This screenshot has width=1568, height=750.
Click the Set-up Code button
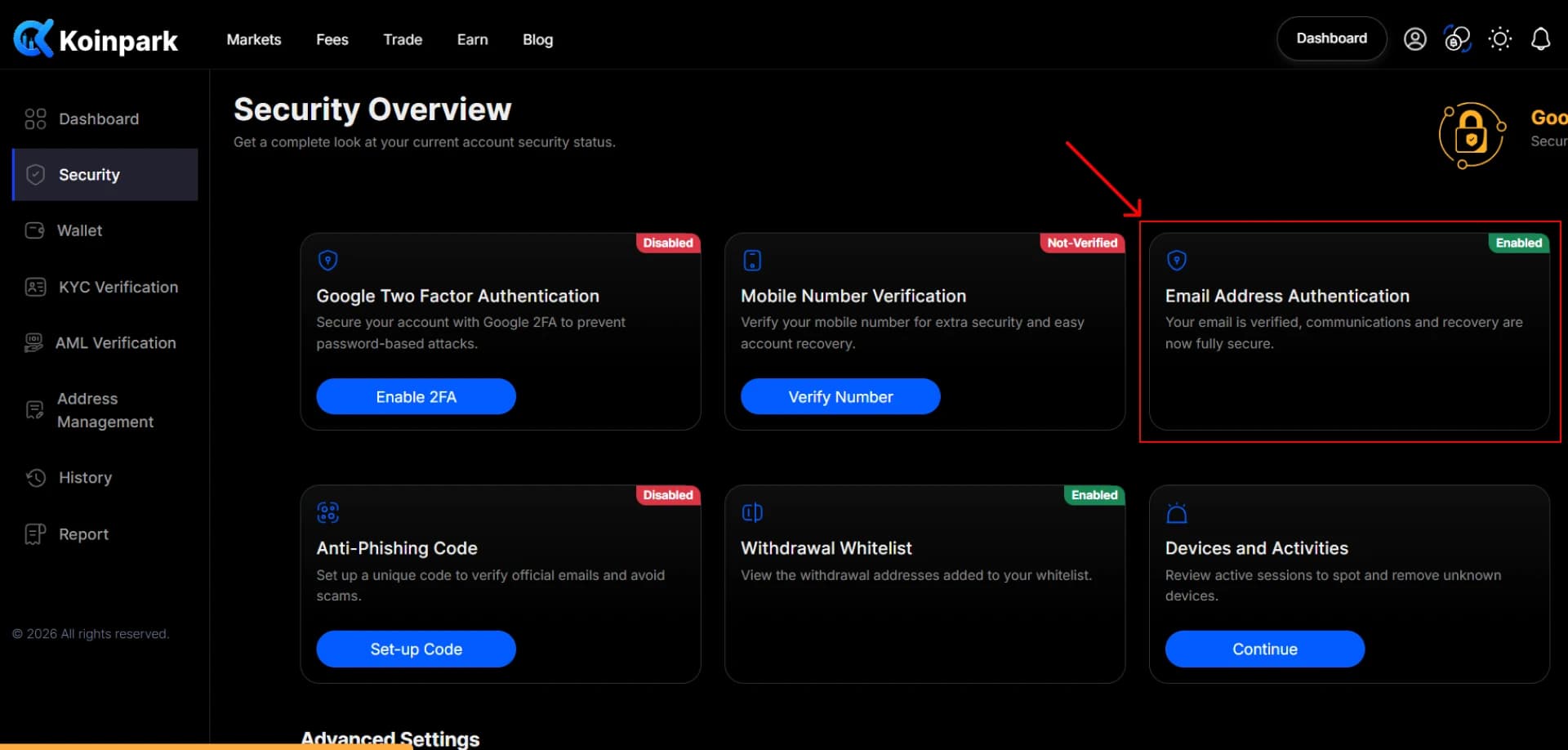tap(416, 649)
